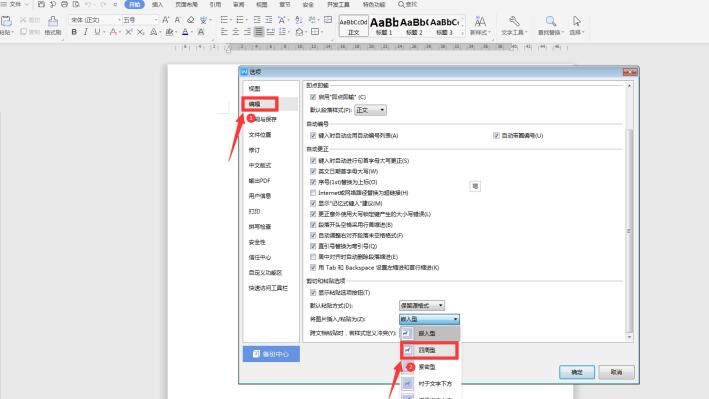Open the font name combo box
The width and height of the screenshot is (709, 399).
click(95, 20)
